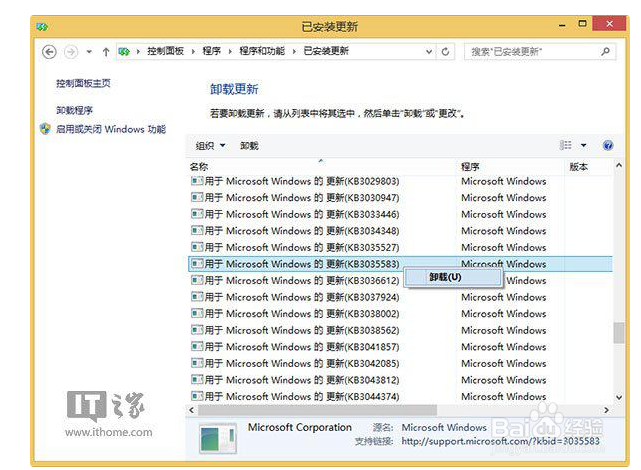Click the 卸载 toolbar button
The height and width of the screenshot is (470, 641).
coord(249,145)
